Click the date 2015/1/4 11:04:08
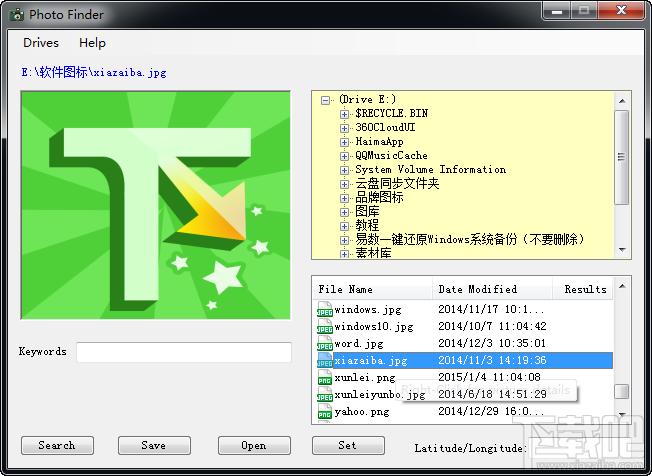Viewport: 652px width, 476px height. pos(489,377)
